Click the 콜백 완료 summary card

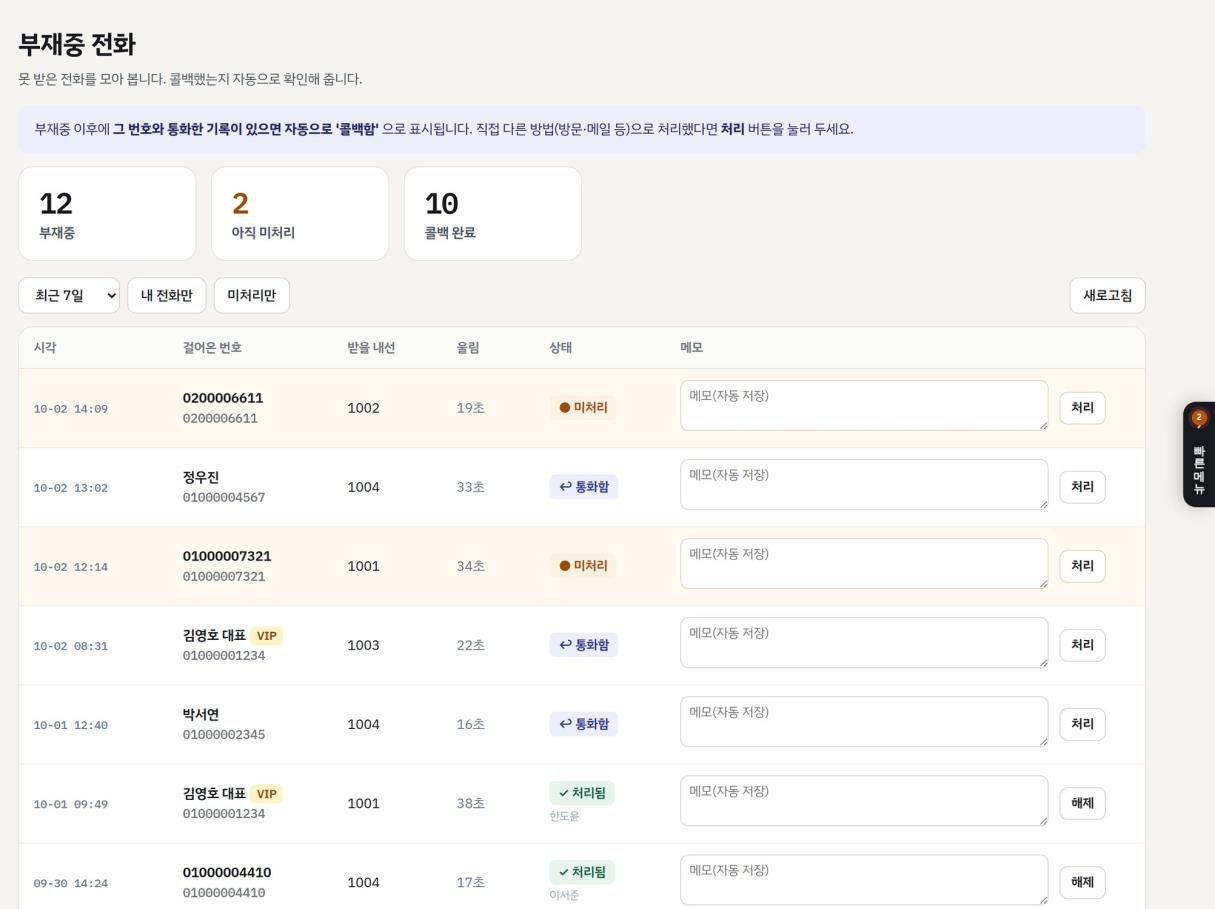tap(493, 214)
